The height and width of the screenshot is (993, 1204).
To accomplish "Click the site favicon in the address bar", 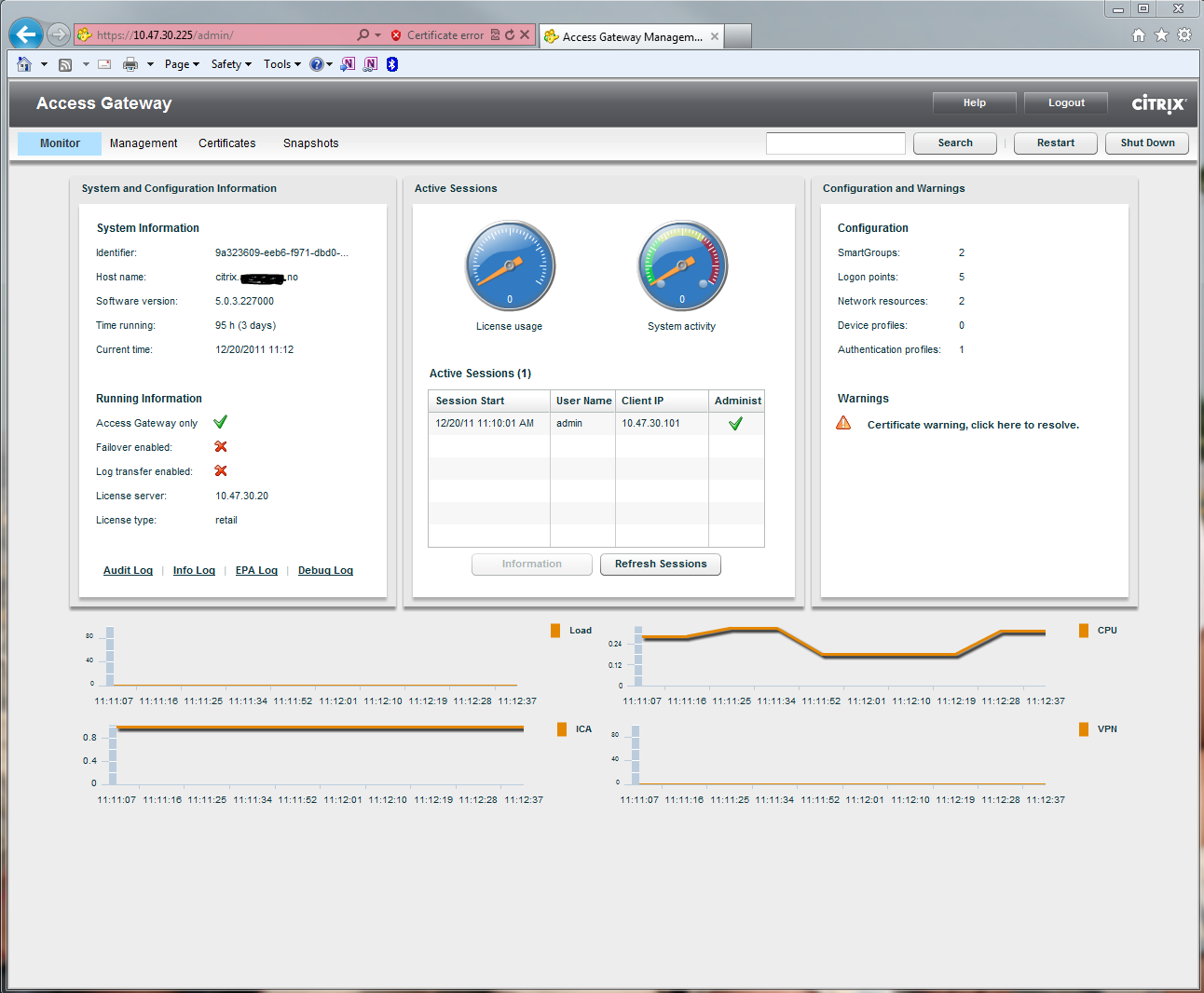I will [85, 34].
